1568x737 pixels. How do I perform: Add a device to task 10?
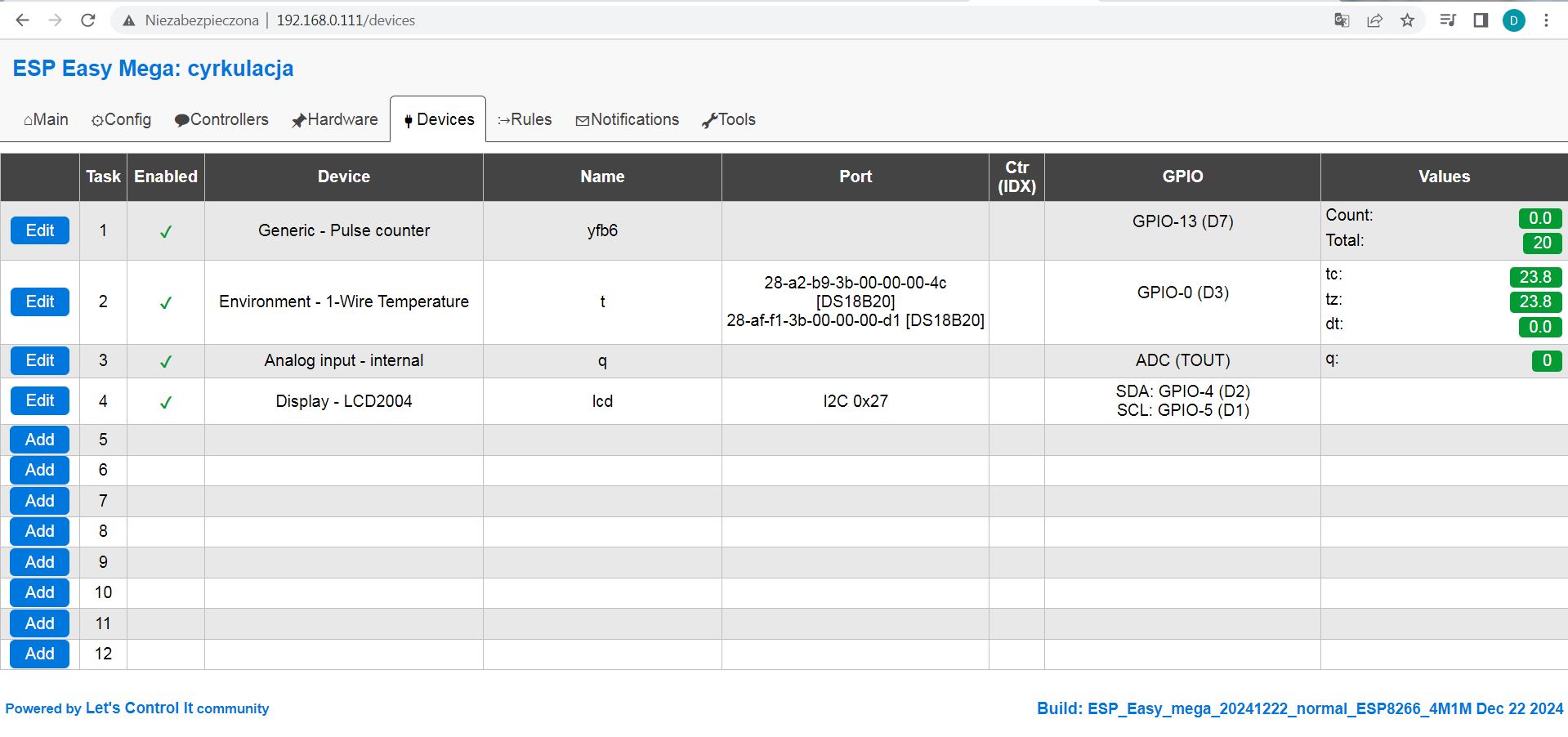(x=40, y=592)
